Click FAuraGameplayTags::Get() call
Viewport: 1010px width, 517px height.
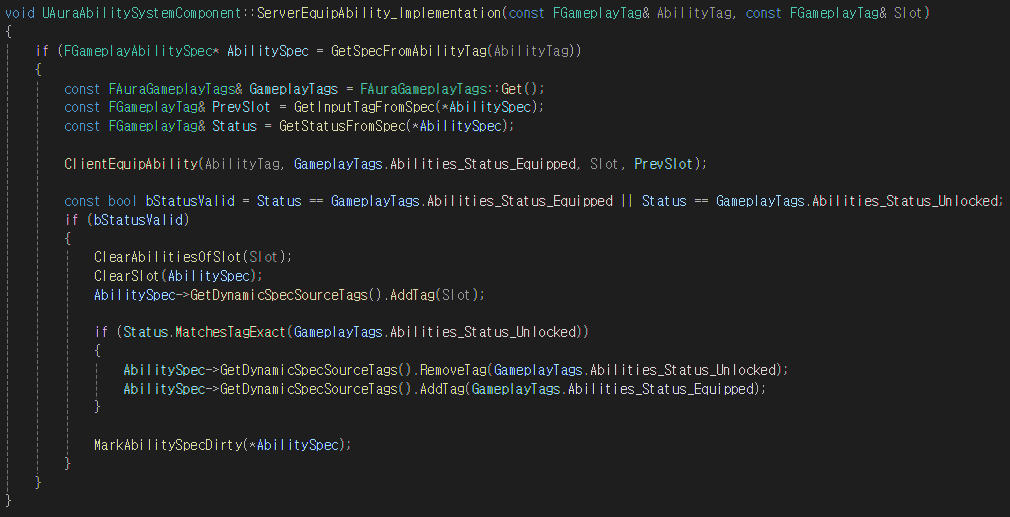pyautogui.click(x=452, y=89)
